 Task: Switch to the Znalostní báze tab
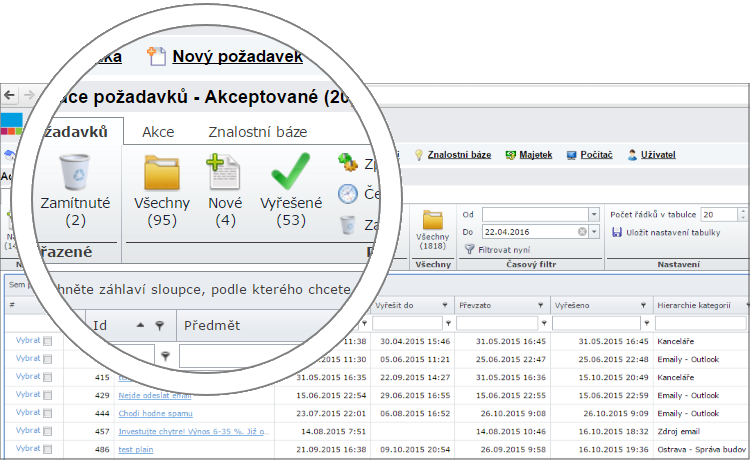(x=257, y=132)
